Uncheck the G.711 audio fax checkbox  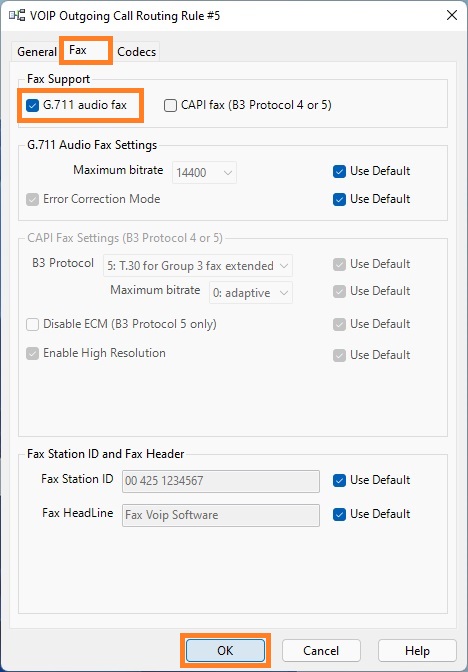33,105
